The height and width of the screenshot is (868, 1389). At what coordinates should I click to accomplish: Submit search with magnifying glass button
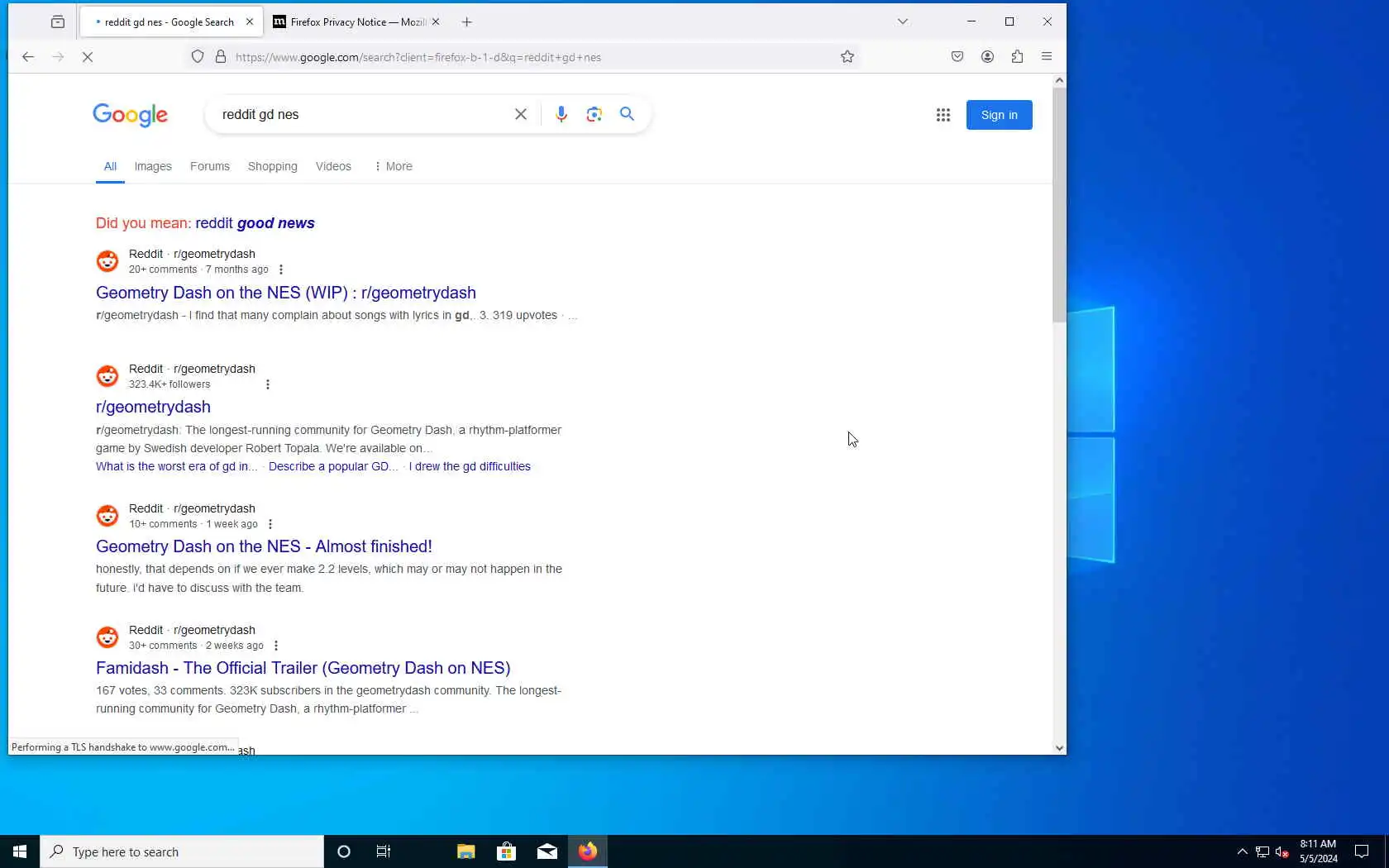628,114
